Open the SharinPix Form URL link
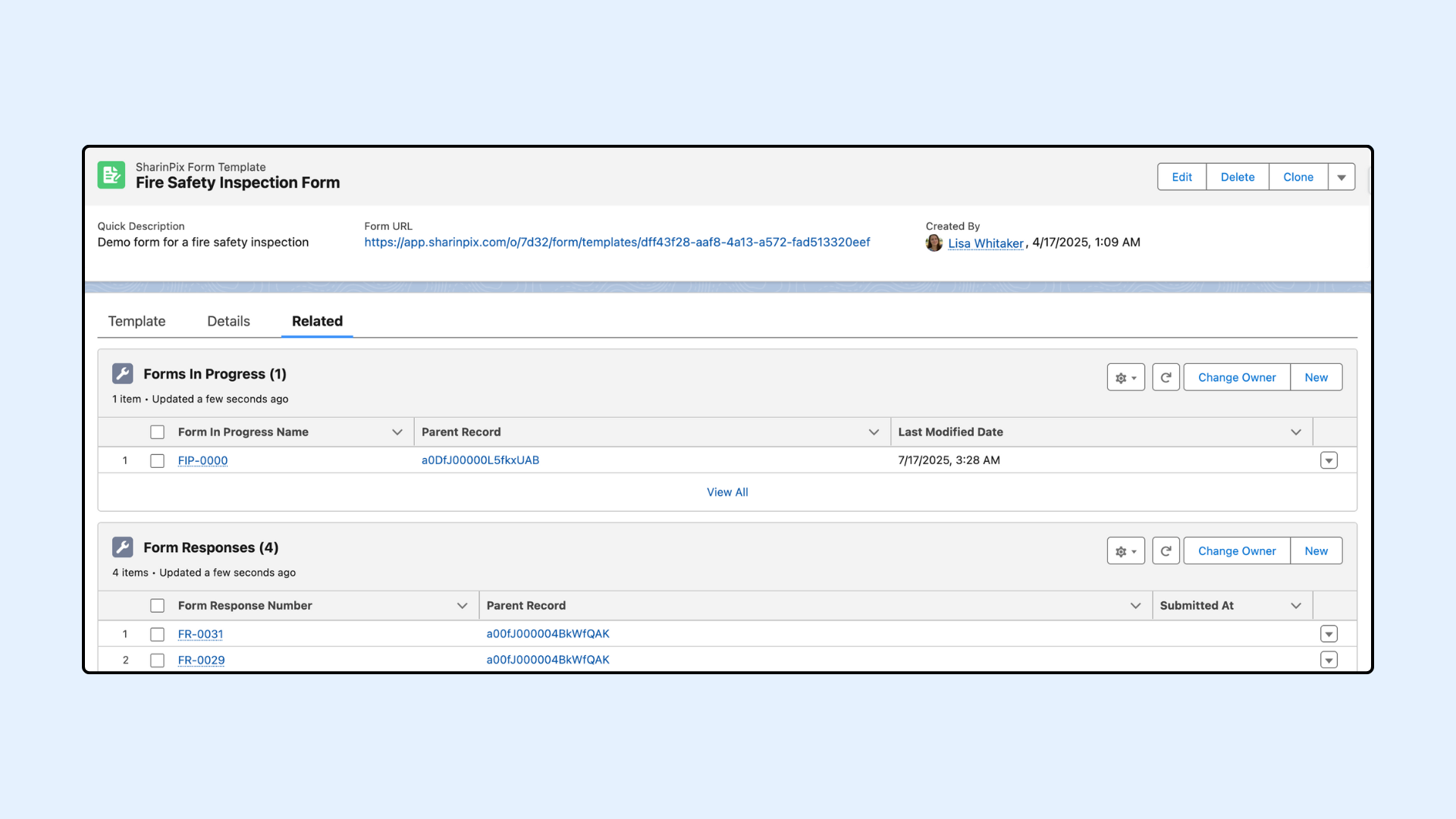 [617, 243]
